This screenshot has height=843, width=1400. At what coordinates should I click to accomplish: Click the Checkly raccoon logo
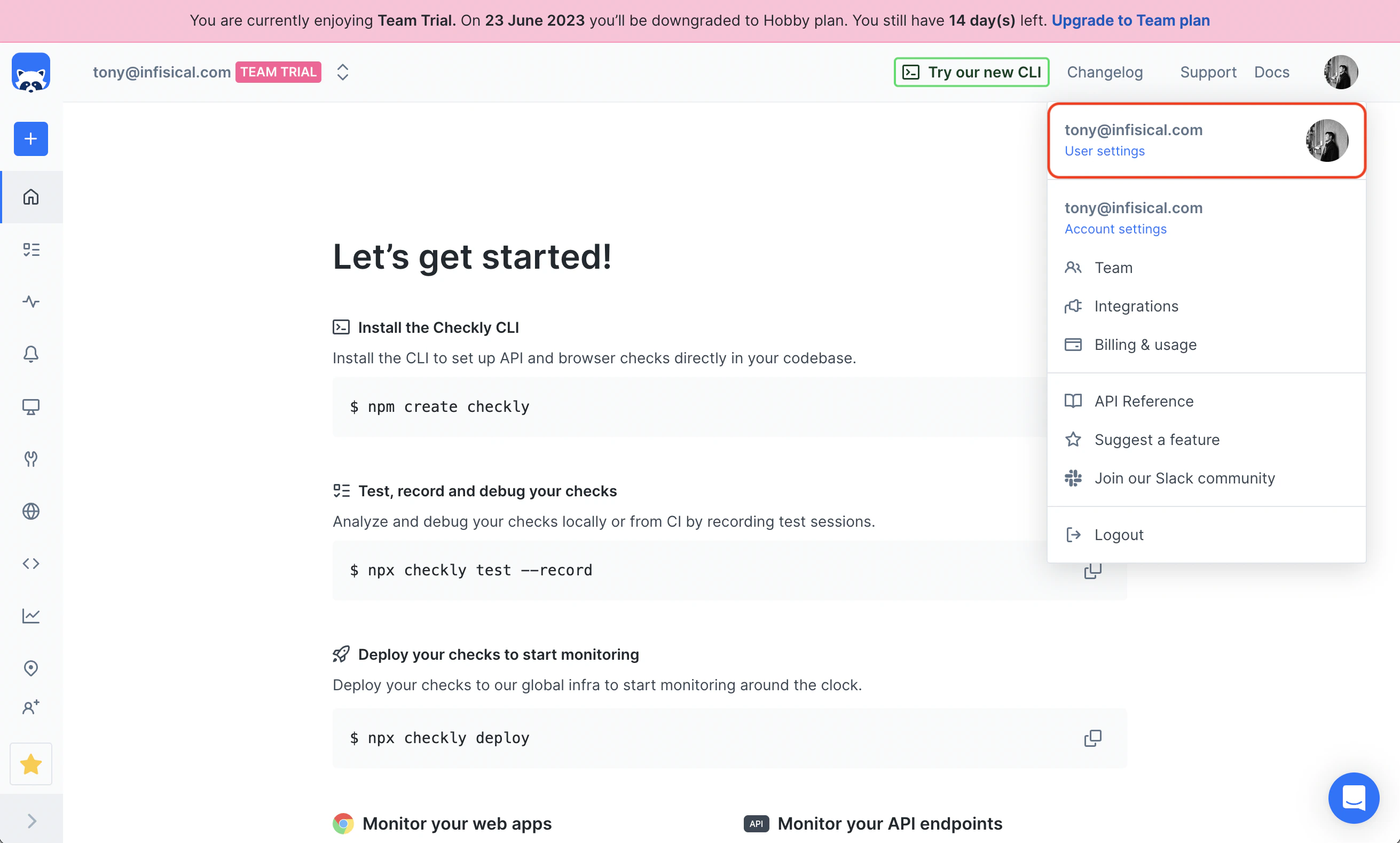30,72
